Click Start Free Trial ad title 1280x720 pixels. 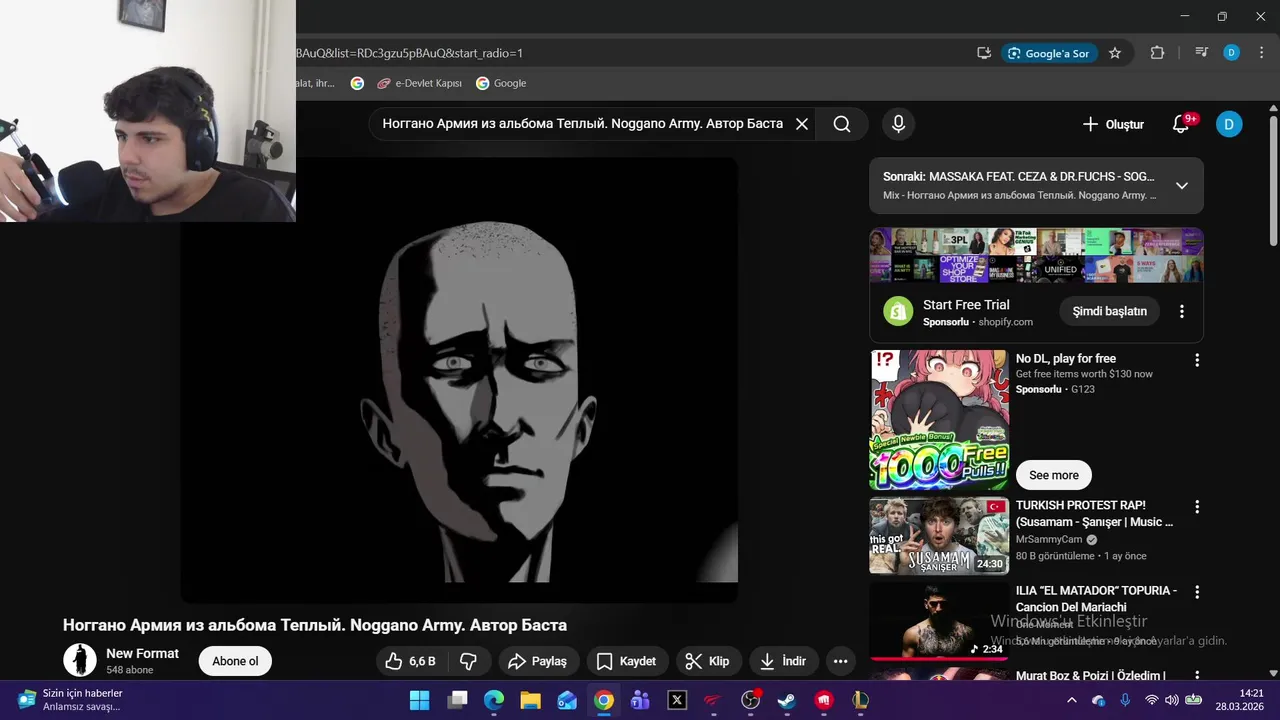[x=966, y=305]
